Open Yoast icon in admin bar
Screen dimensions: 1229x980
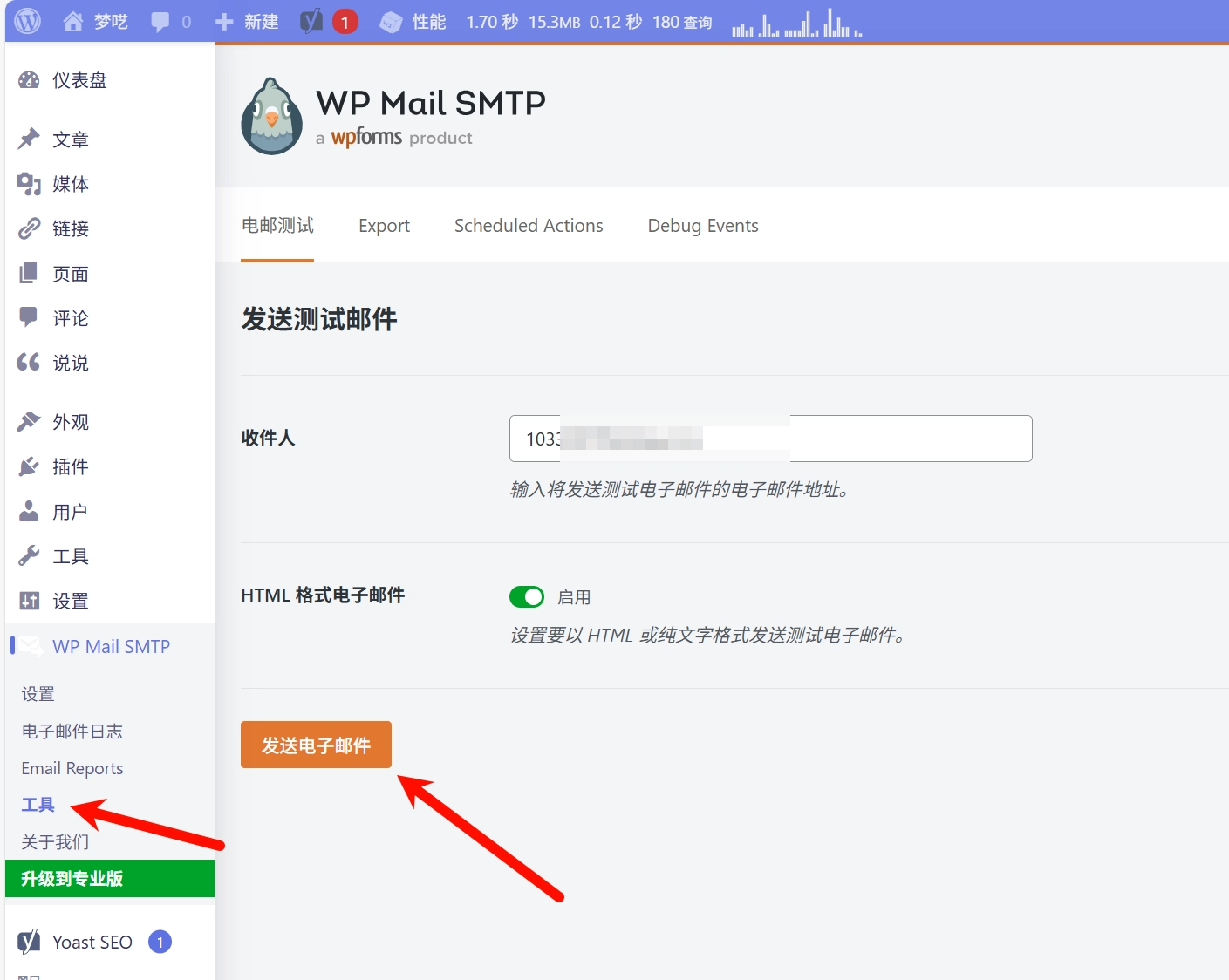311,21
